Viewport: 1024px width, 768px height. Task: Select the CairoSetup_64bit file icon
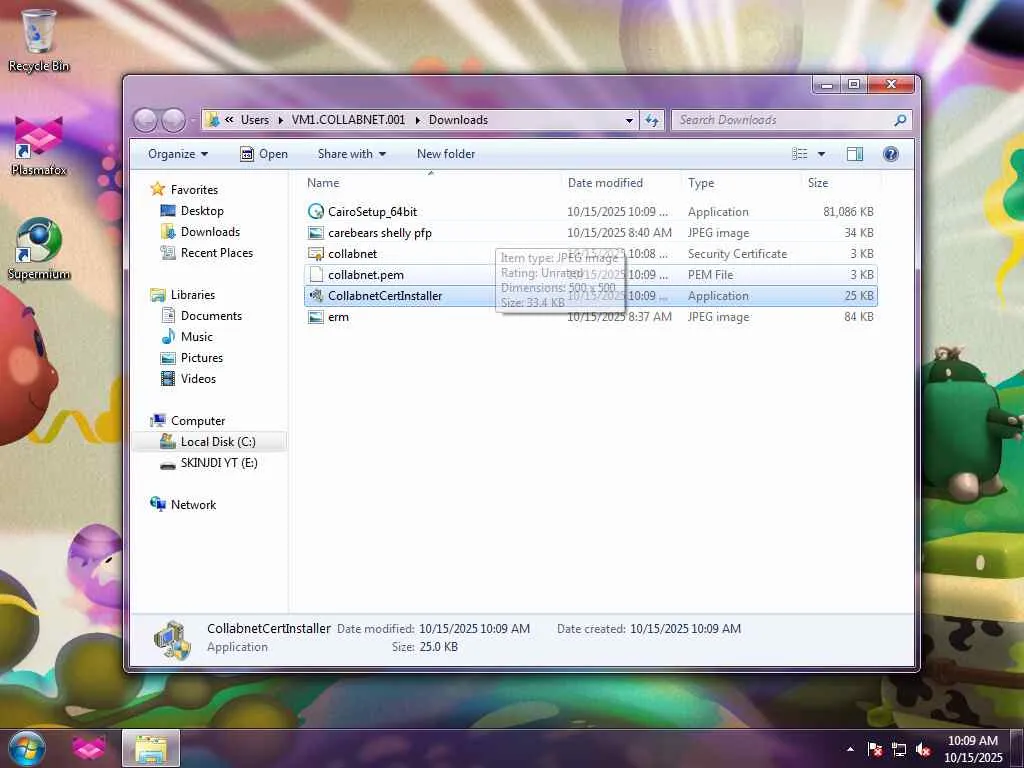click(x=316, y=212)
